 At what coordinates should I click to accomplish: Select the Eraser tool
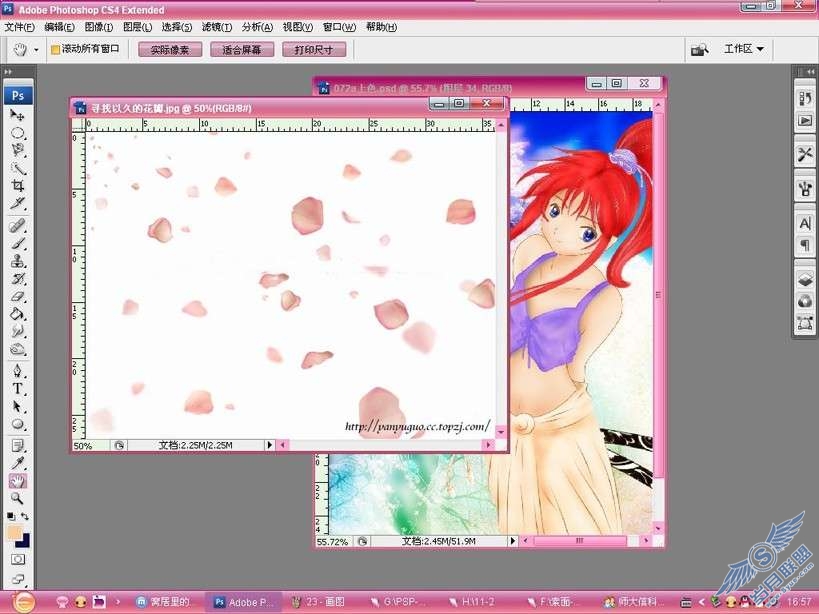pyautogui.click(x=17, y=296)
